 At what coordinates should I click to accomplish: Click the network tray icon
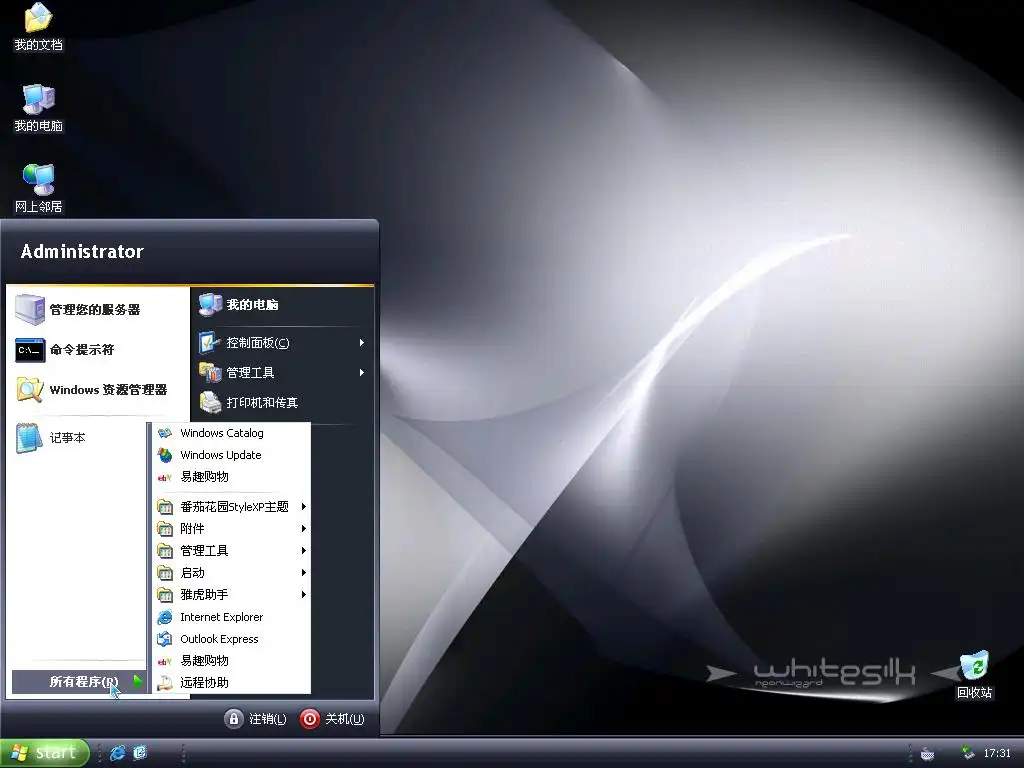tap(968, 754)
